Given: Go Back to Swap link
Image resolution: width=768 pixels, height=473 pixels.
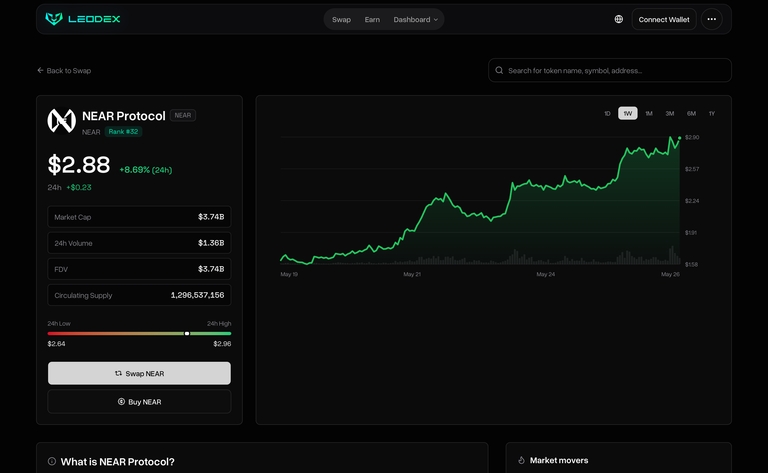Looking at the screenshot, I should [64, 71].
